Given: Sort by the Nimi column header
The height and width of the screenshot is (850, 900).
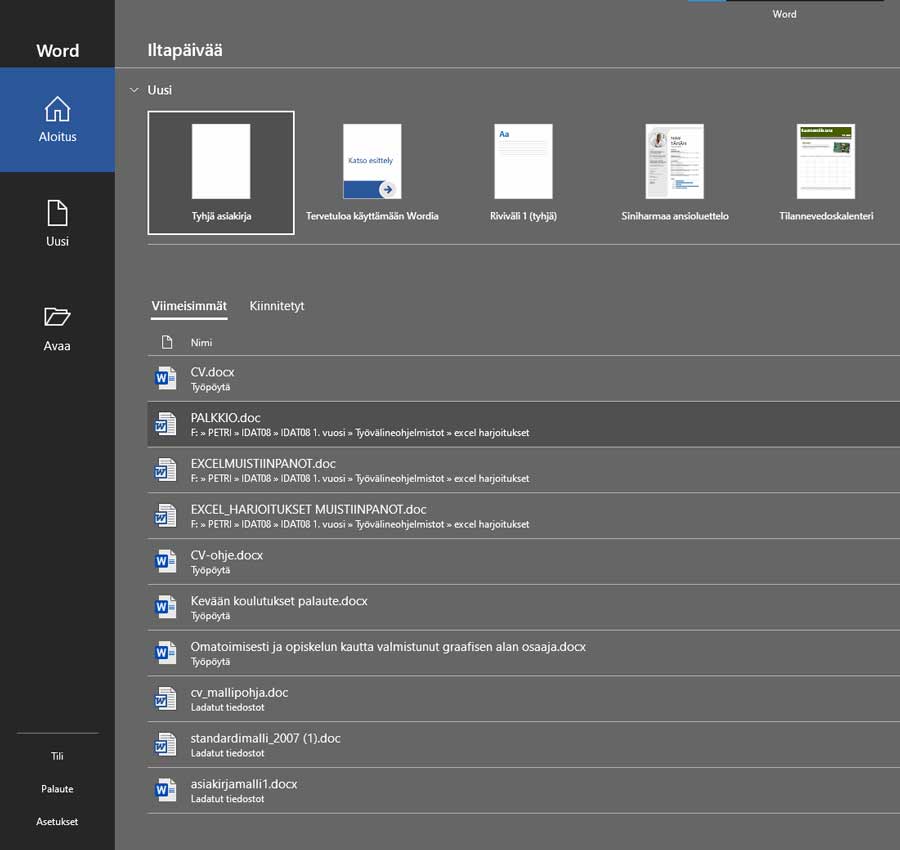Looking at the screenshot, I should (201, 343).
